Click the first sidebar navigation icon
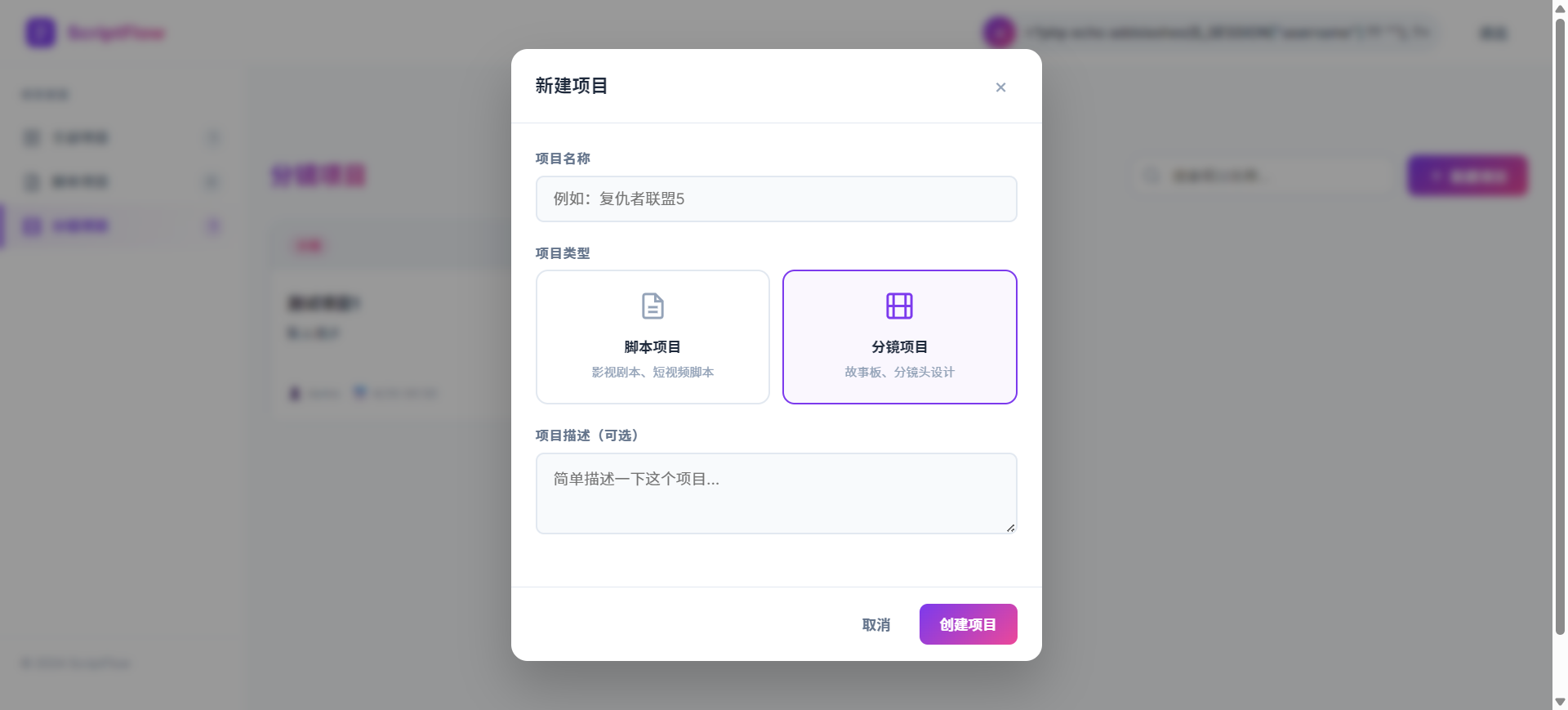Screen dimensions: 1568x710 tap(30, 137)
